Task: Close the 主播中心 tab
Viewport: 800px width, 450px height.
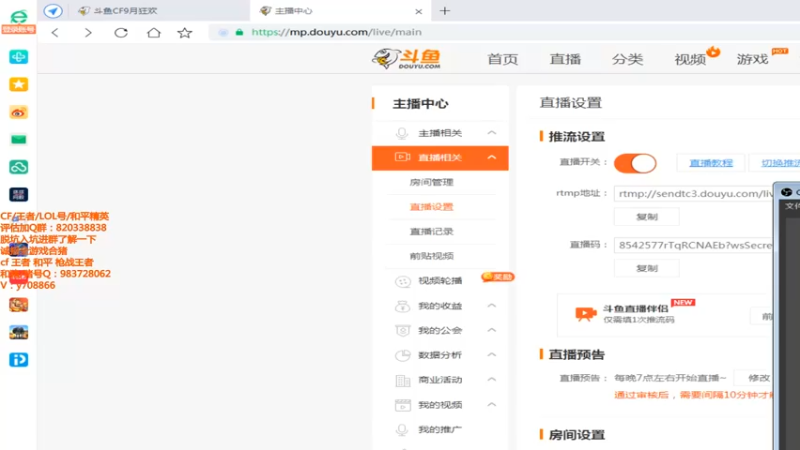Action: coord(418,11)
